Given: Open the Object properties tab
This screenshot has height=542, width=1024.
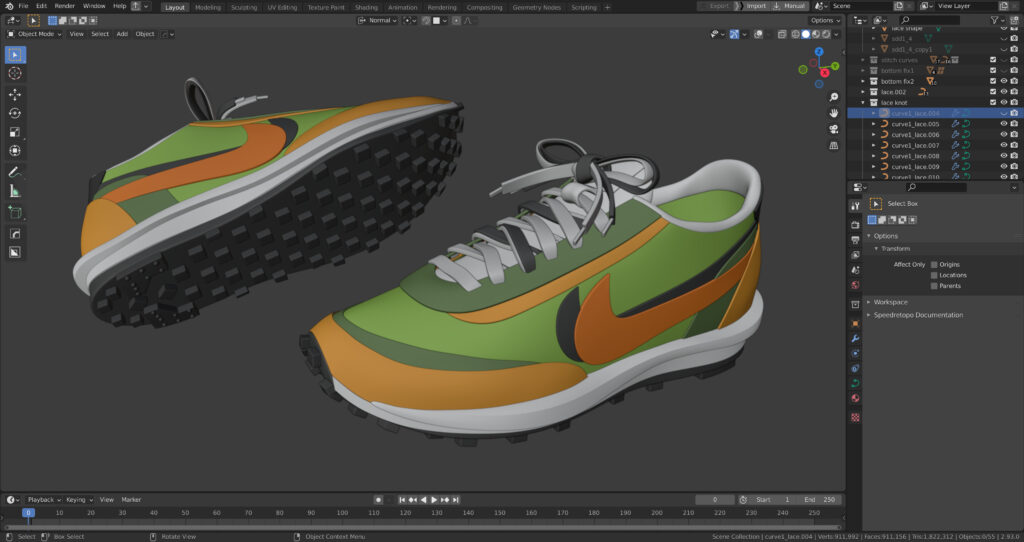Looking at the screenshot, I should tap(855, 323).
